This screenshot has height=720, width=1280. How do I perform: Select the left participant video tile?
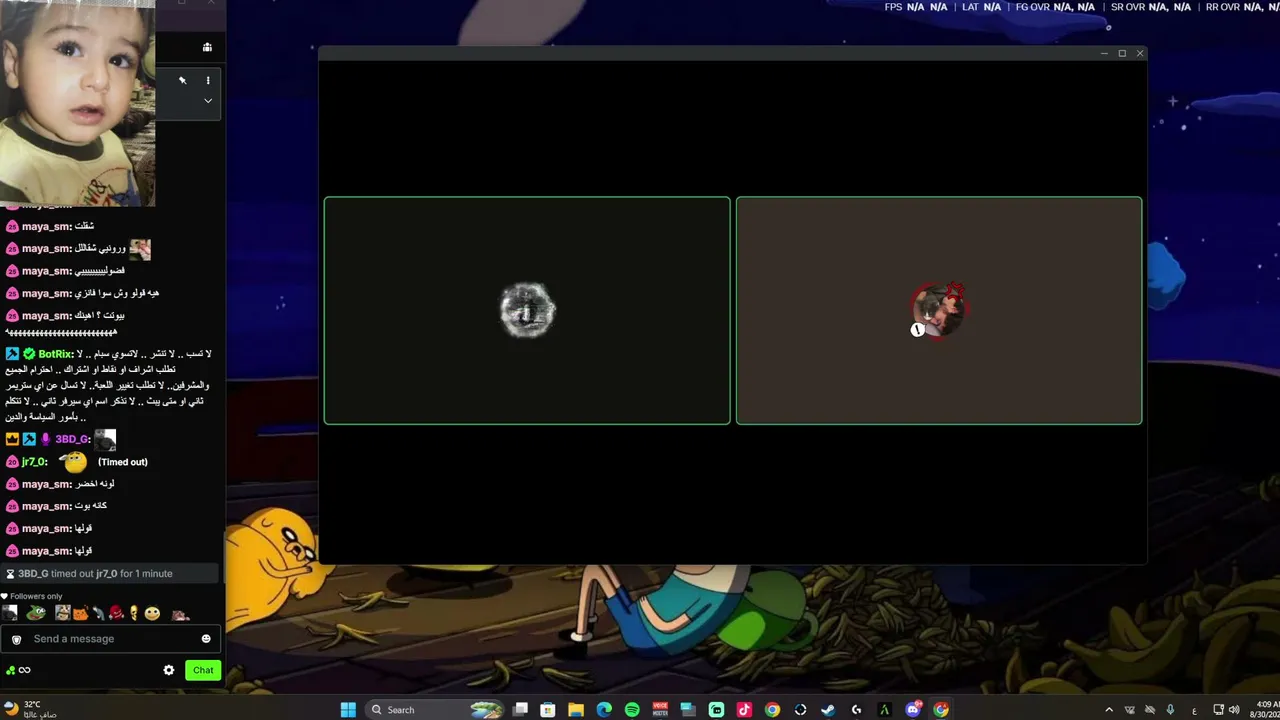[x=527, y=311]
